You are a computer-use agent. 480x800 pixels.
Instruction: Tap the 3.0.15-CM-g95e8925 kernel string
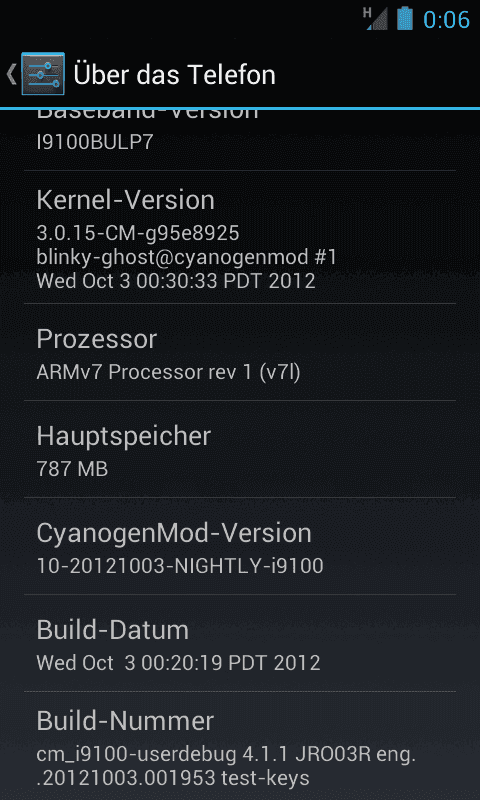[138, 233]
